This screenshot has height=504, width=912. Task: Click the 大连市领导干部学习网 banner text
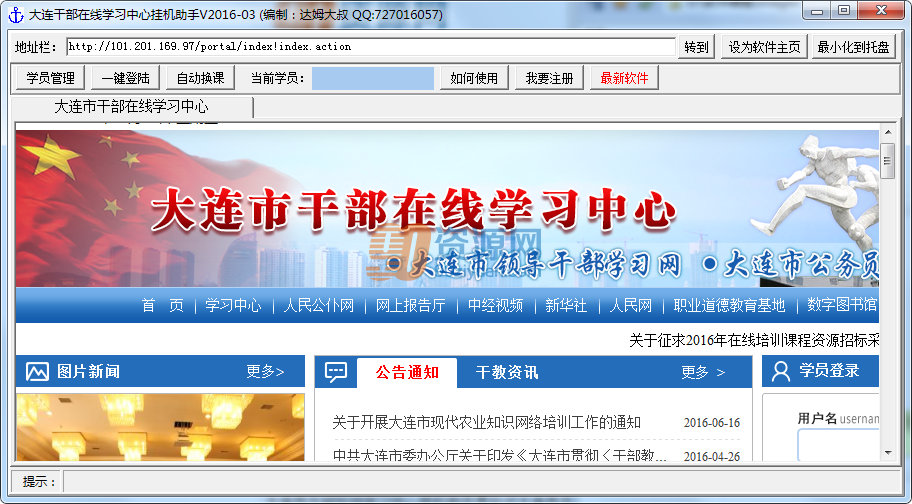pyautogui.click(x=545, y=265)
